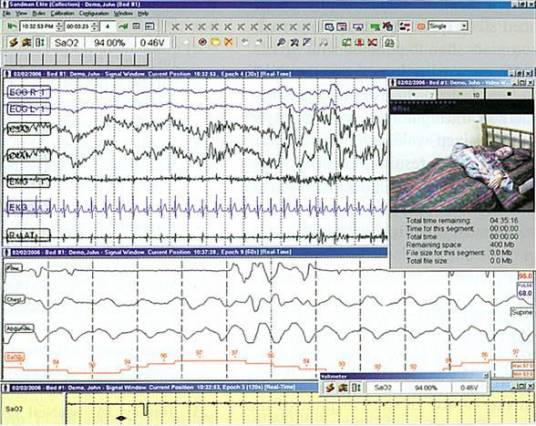Click the epoch number field showing 4
Viewport: 536px width, 426px height.
coord(108,26)
